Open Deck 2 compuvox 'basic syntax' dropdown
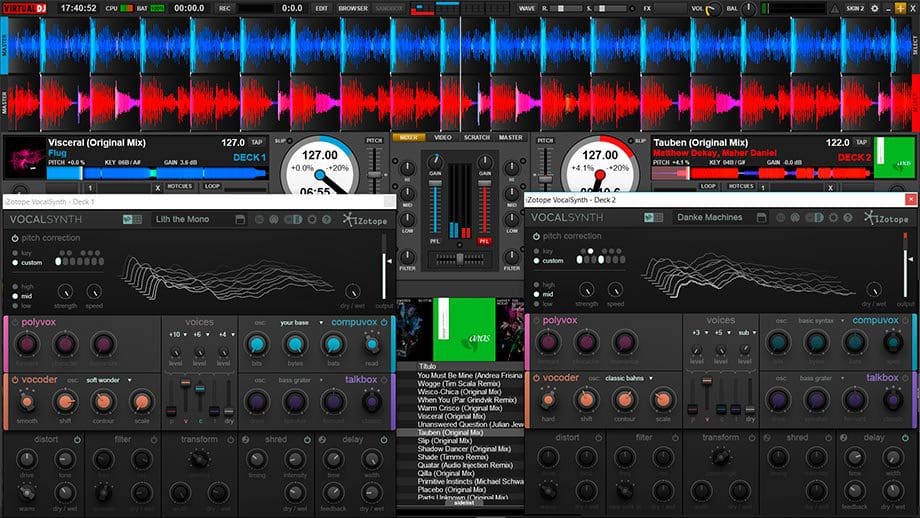The width and height of the screenshot is (920, 518). pyautogui.click(x=821, y=321)
